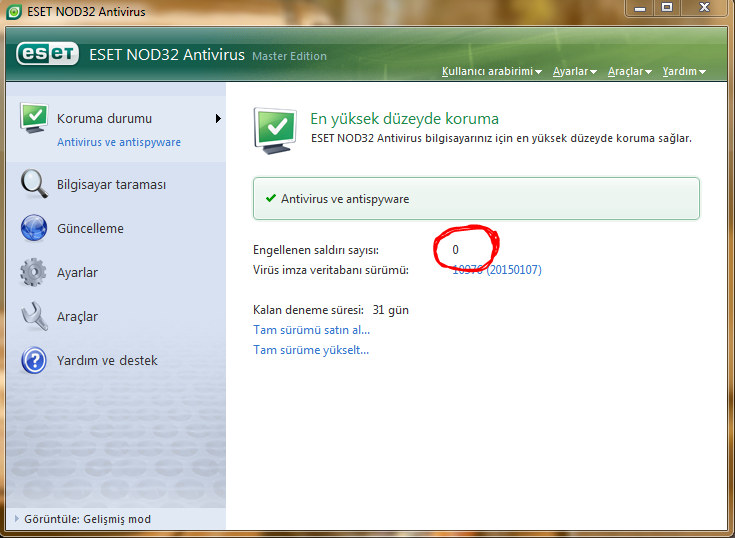Open the Ayarlar menu in the header
This screenshot has height=538, width=735.
(x=575, y=71)
